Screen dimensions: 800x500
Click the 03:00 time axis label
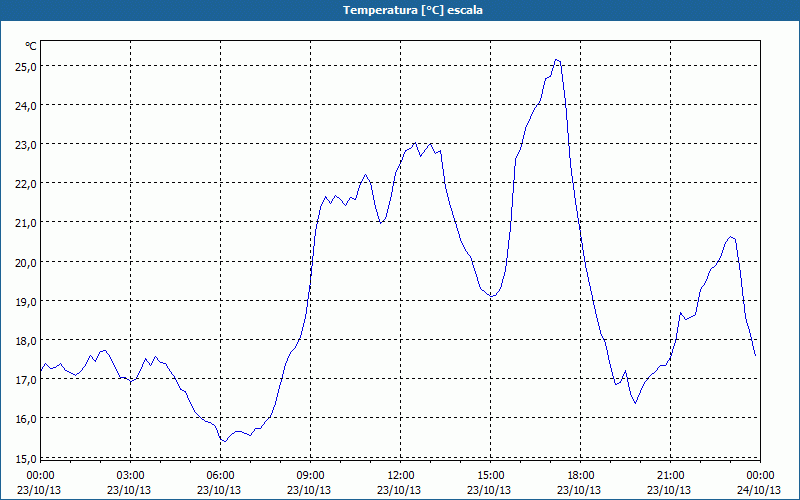(x=130, y=476)
